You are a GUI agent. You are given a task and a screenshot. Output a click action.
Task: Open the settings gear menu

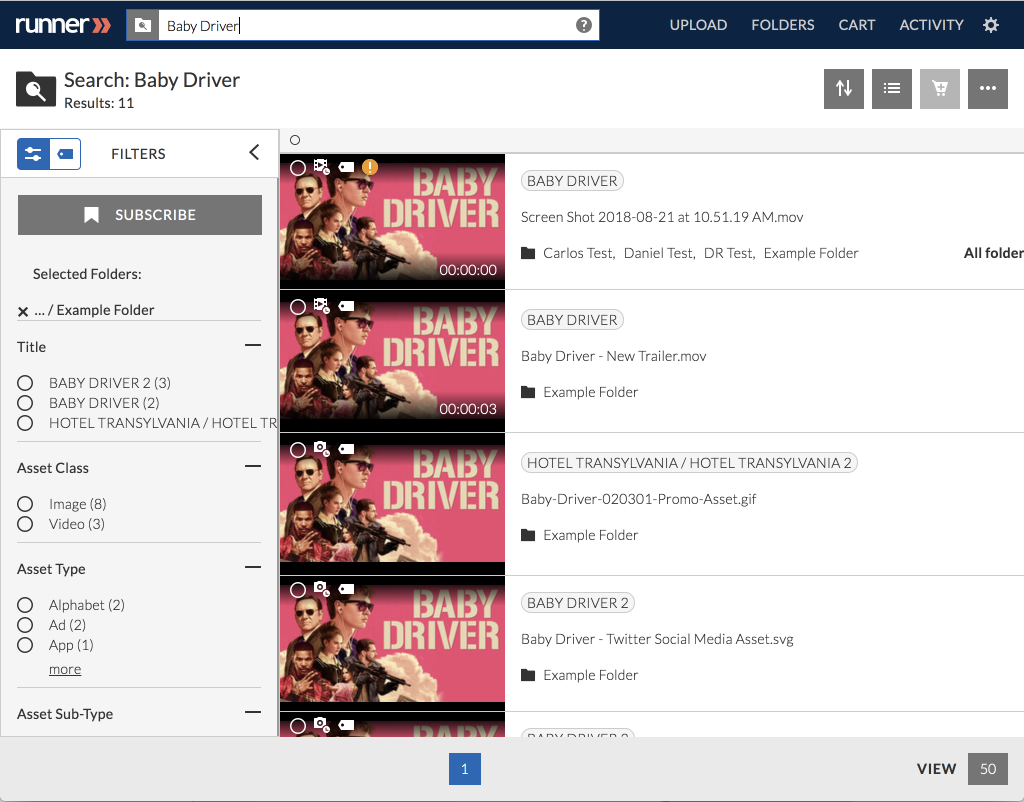point(991,25)
